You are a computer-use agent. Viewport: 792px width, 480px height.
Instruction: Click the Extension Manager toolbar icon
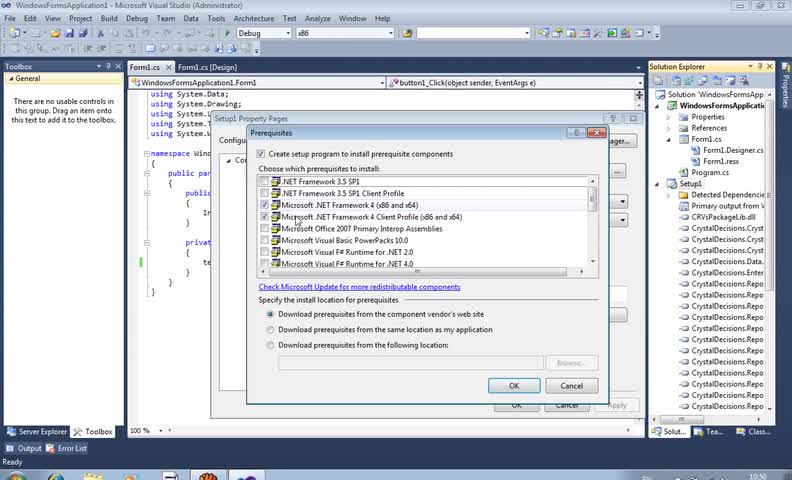625,33
